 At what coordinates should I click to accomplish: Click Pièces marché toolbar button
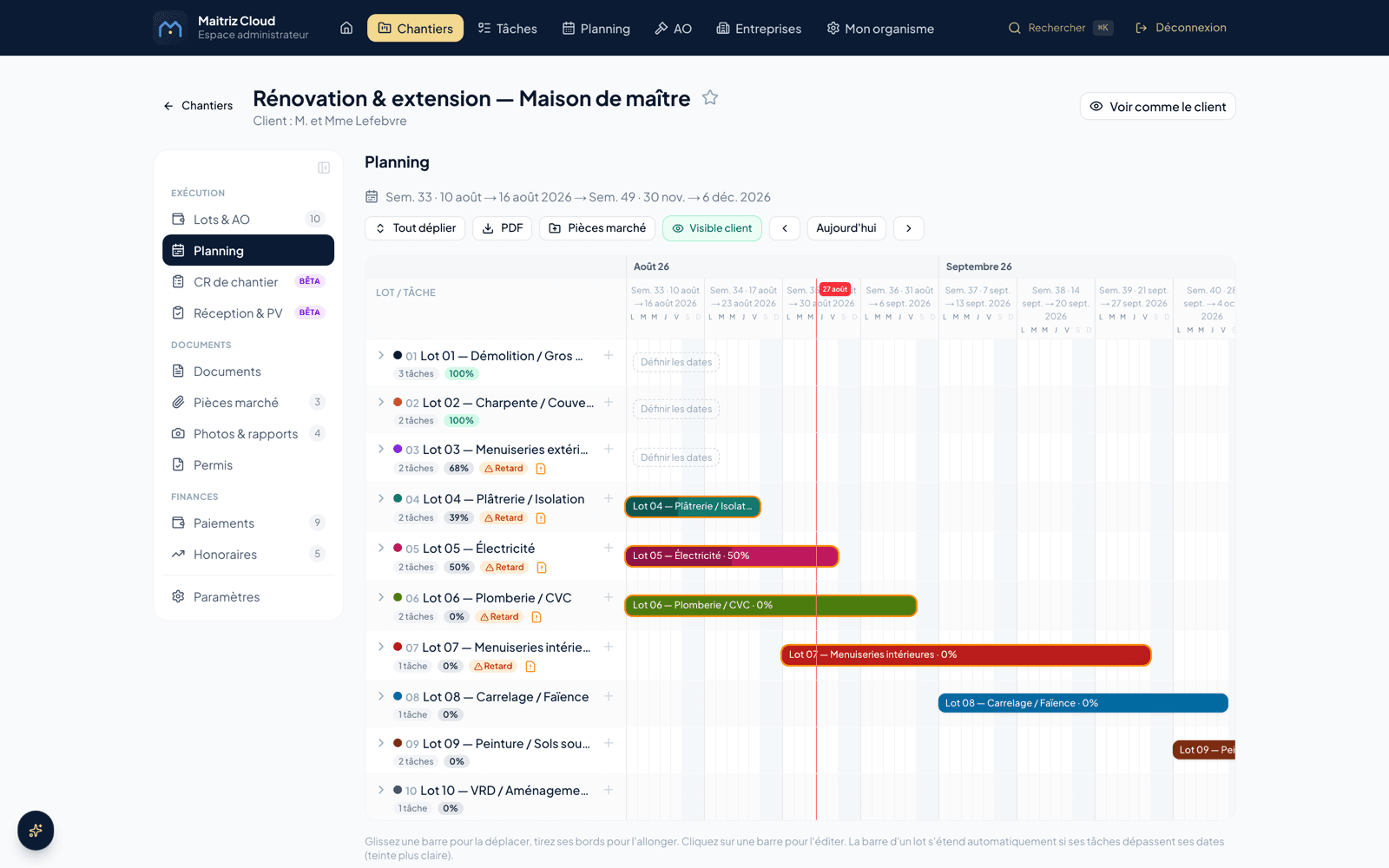(597, 228)
